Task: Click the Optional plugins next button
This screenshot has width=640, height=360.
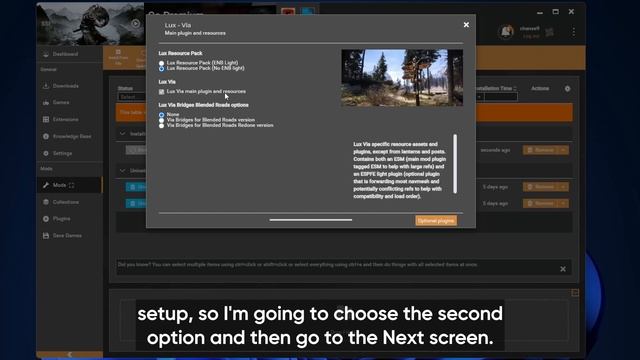Action: [x=436, y=221]
